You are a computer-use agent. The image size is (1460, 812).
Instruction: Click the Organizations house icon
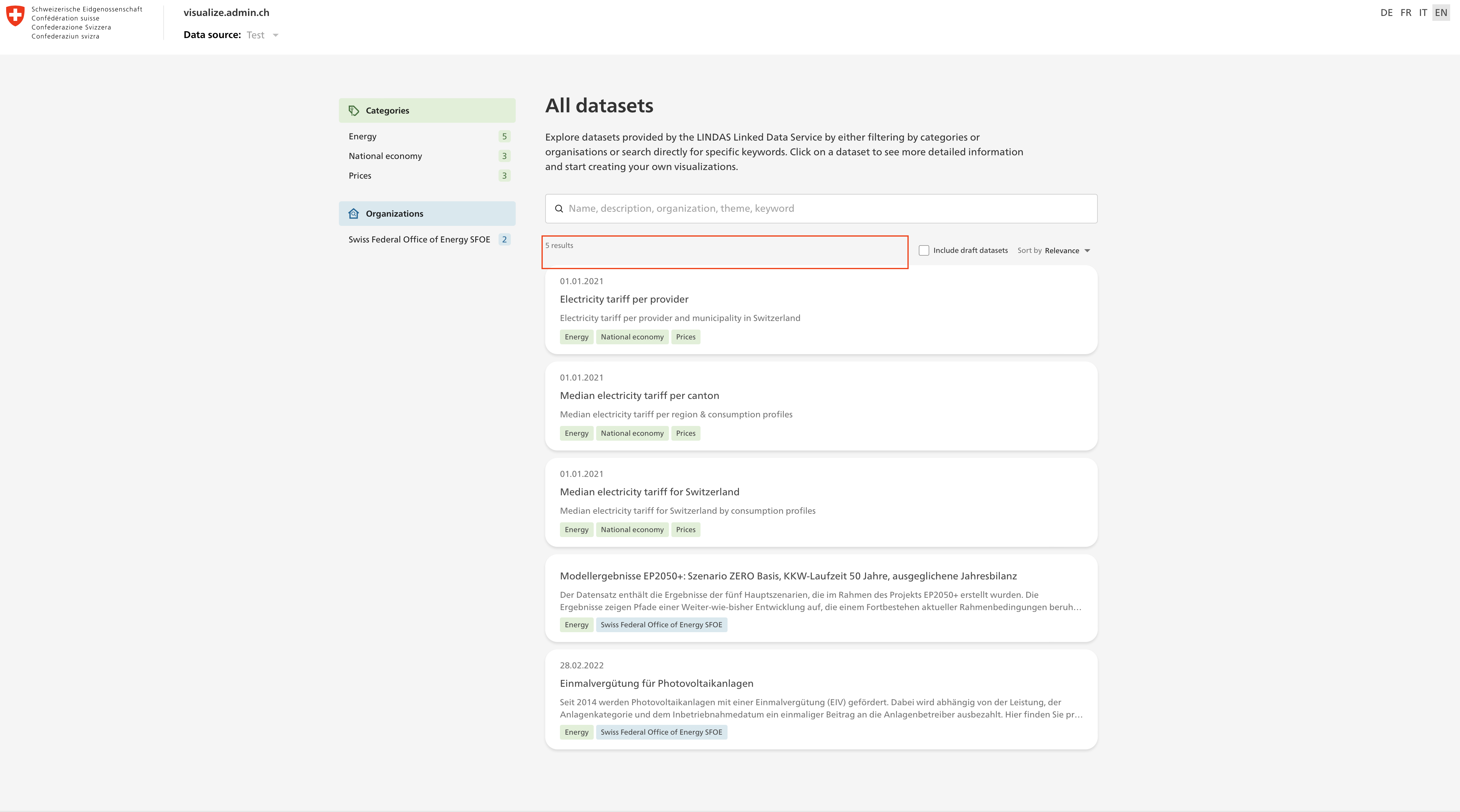(354, 213)
